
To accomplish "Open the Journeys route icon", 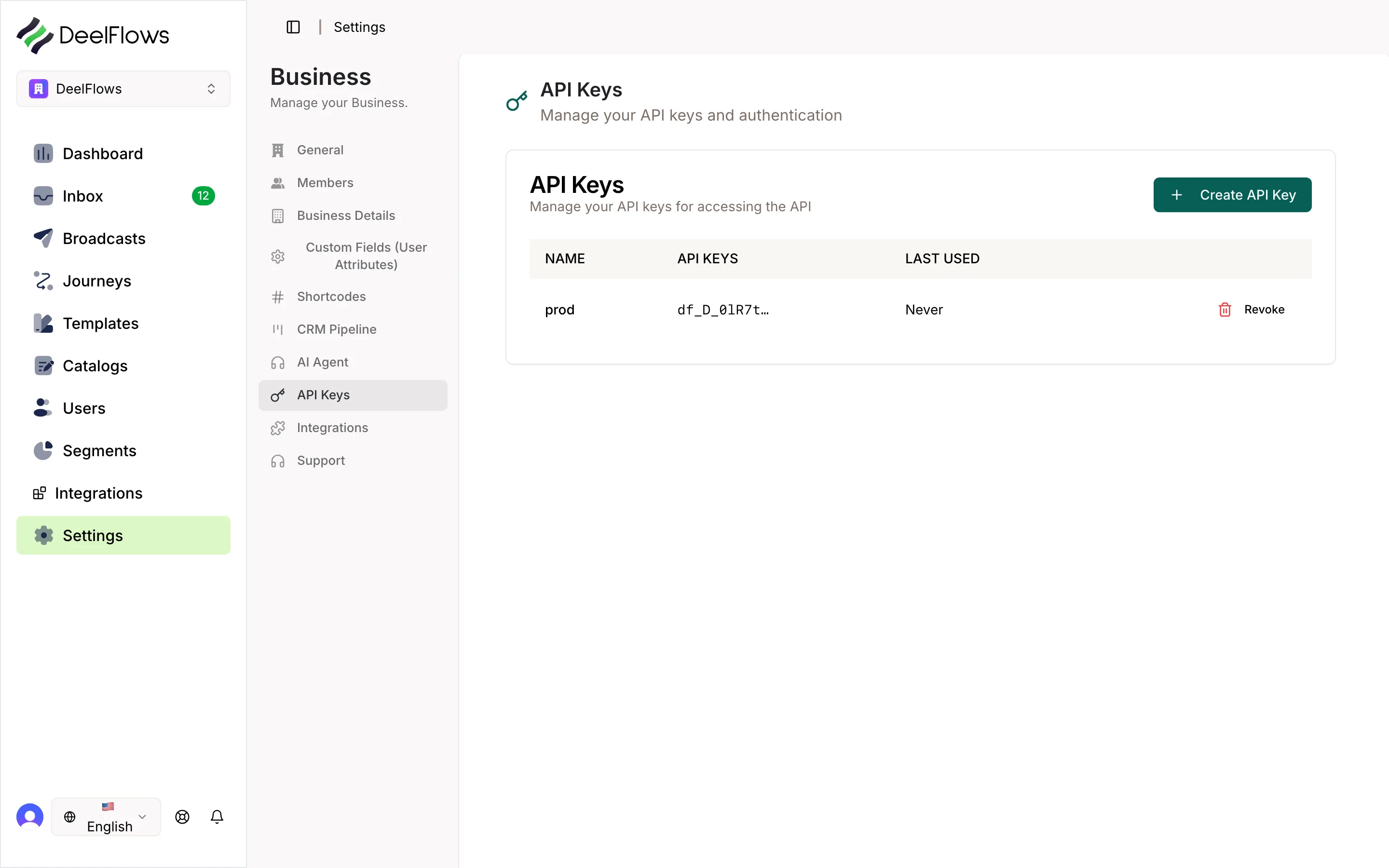I will [x=43, y=281].
